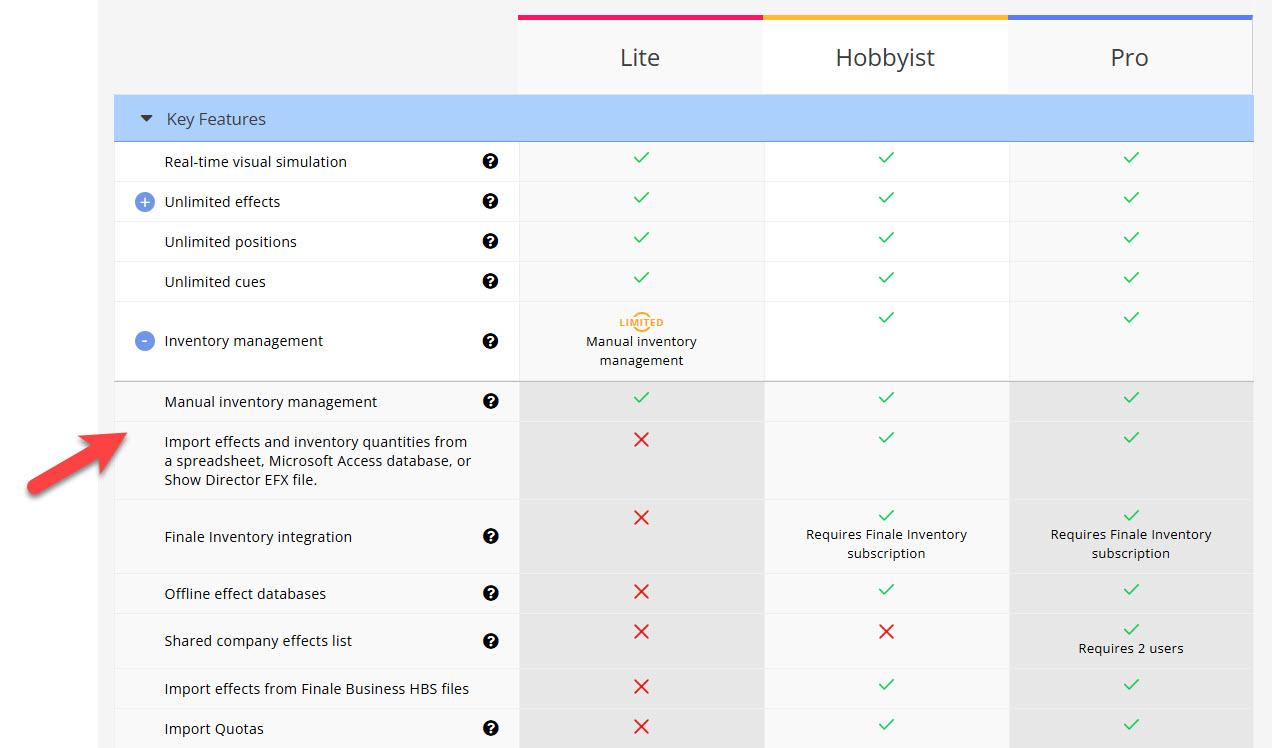
Task: Select the Hobbyist plan column header
Action: pos(885,58)
